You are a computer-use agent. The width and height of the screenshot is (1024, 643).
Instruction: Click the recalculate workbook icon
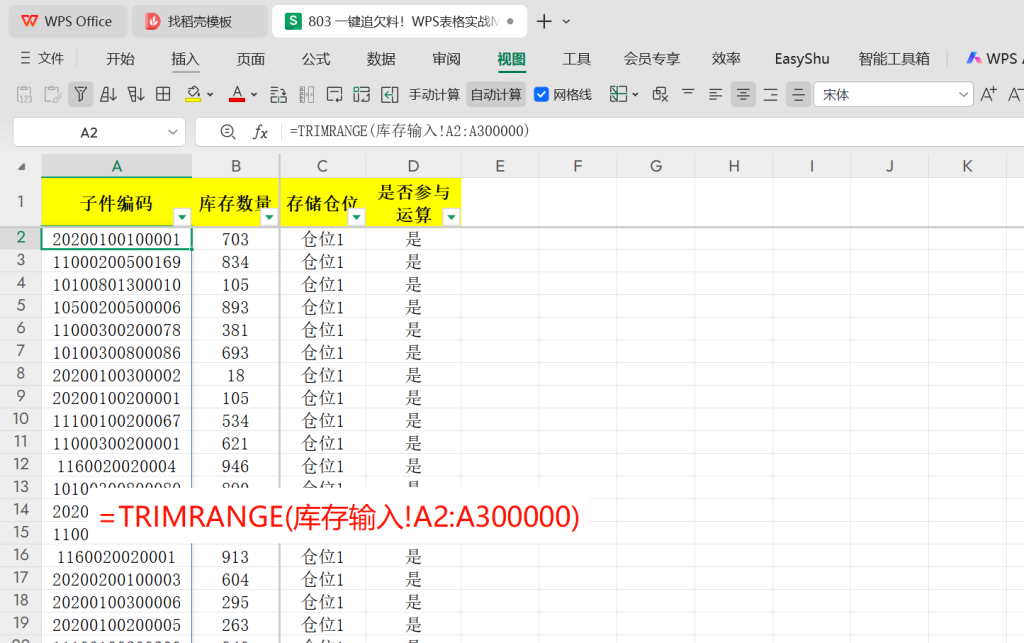(x=362, y=95)
